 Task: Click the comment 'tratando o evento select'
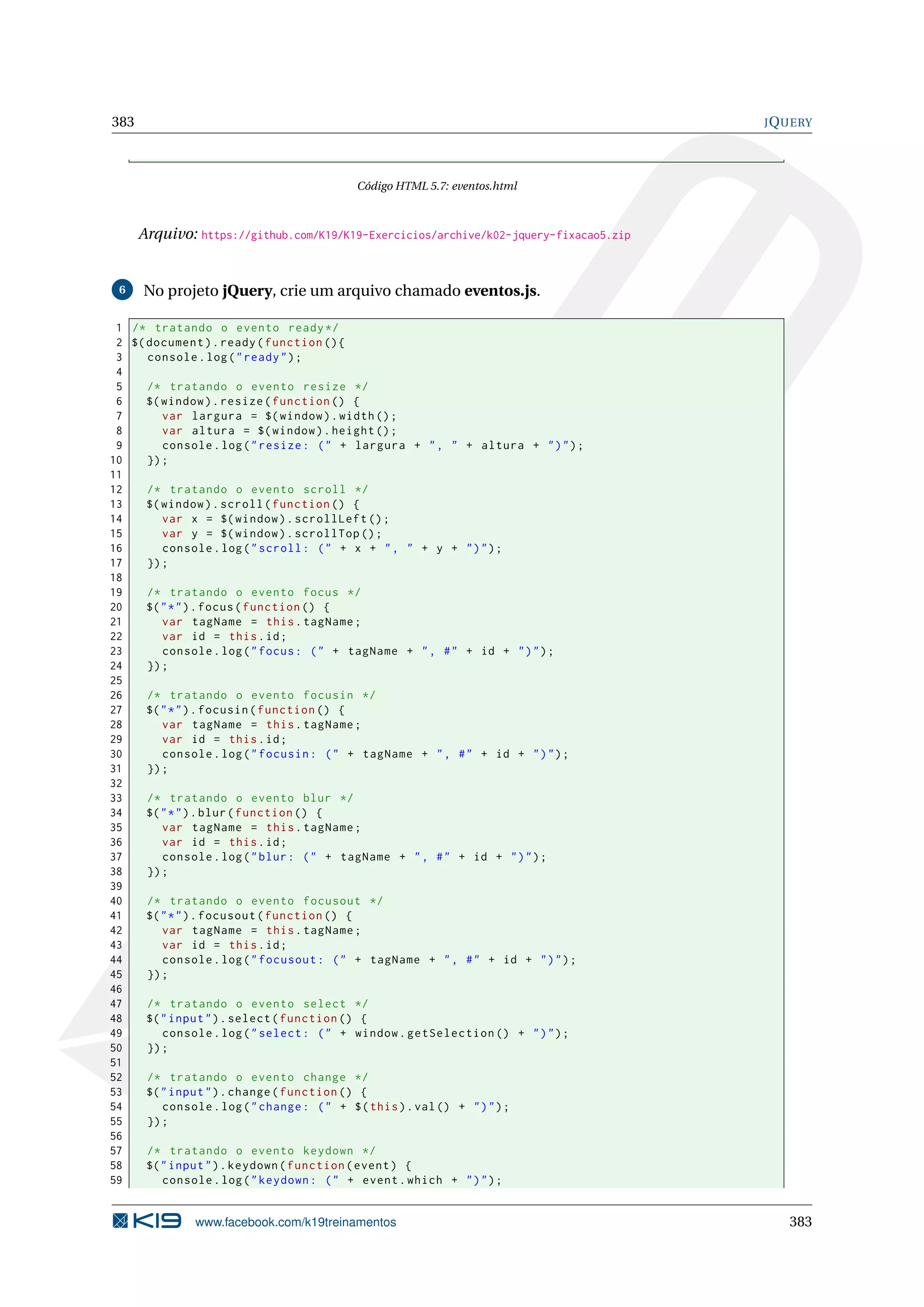tap(258, 1004)
